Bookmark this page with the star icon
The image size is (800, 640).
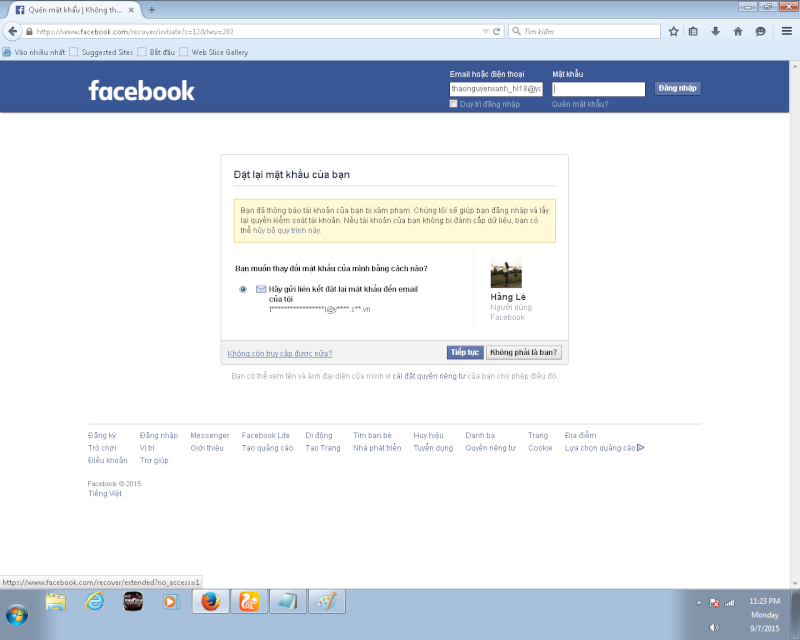[673, 32]
